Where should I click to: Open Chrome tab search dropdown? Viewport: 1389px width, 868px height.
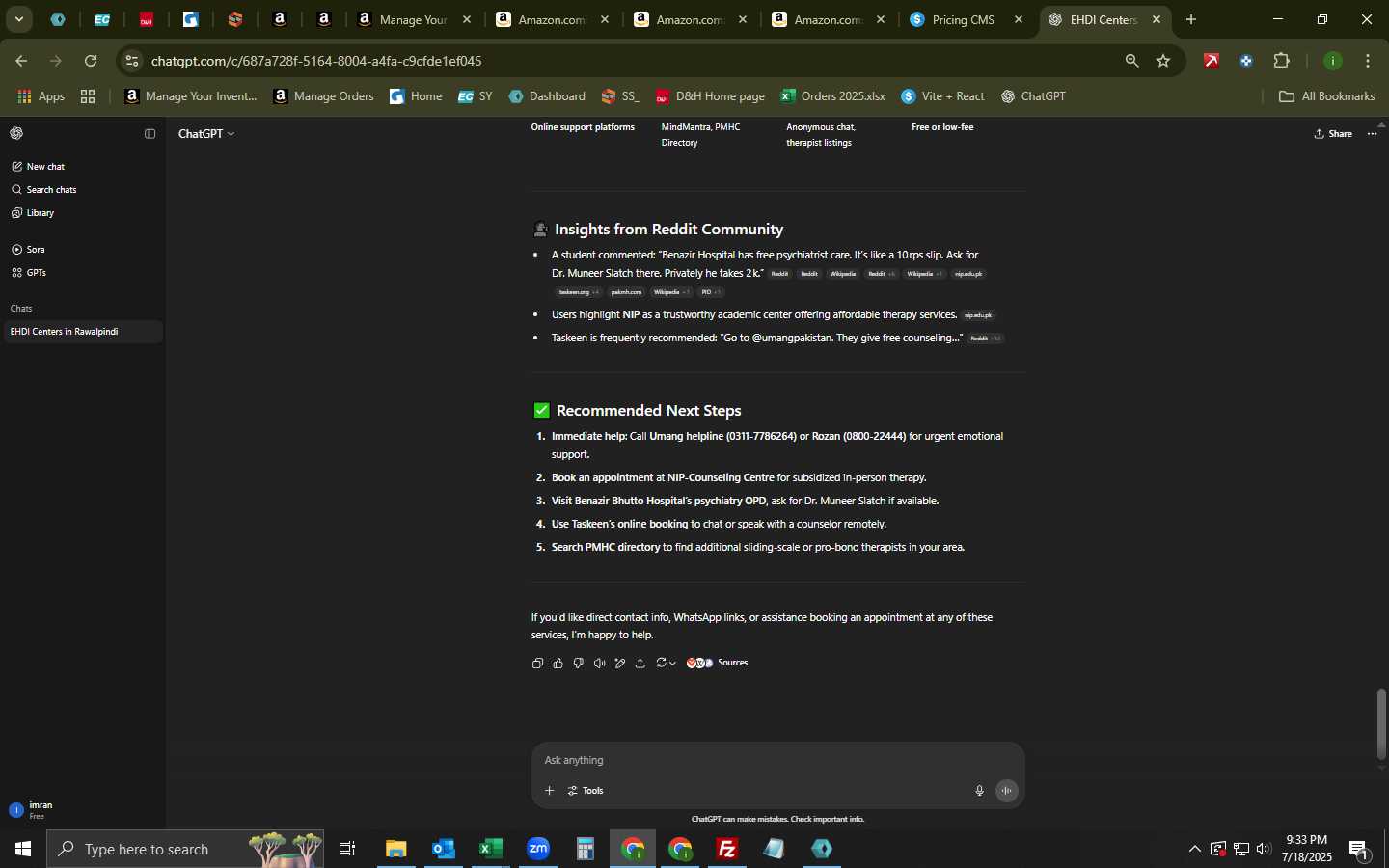(x=18, y=19)
